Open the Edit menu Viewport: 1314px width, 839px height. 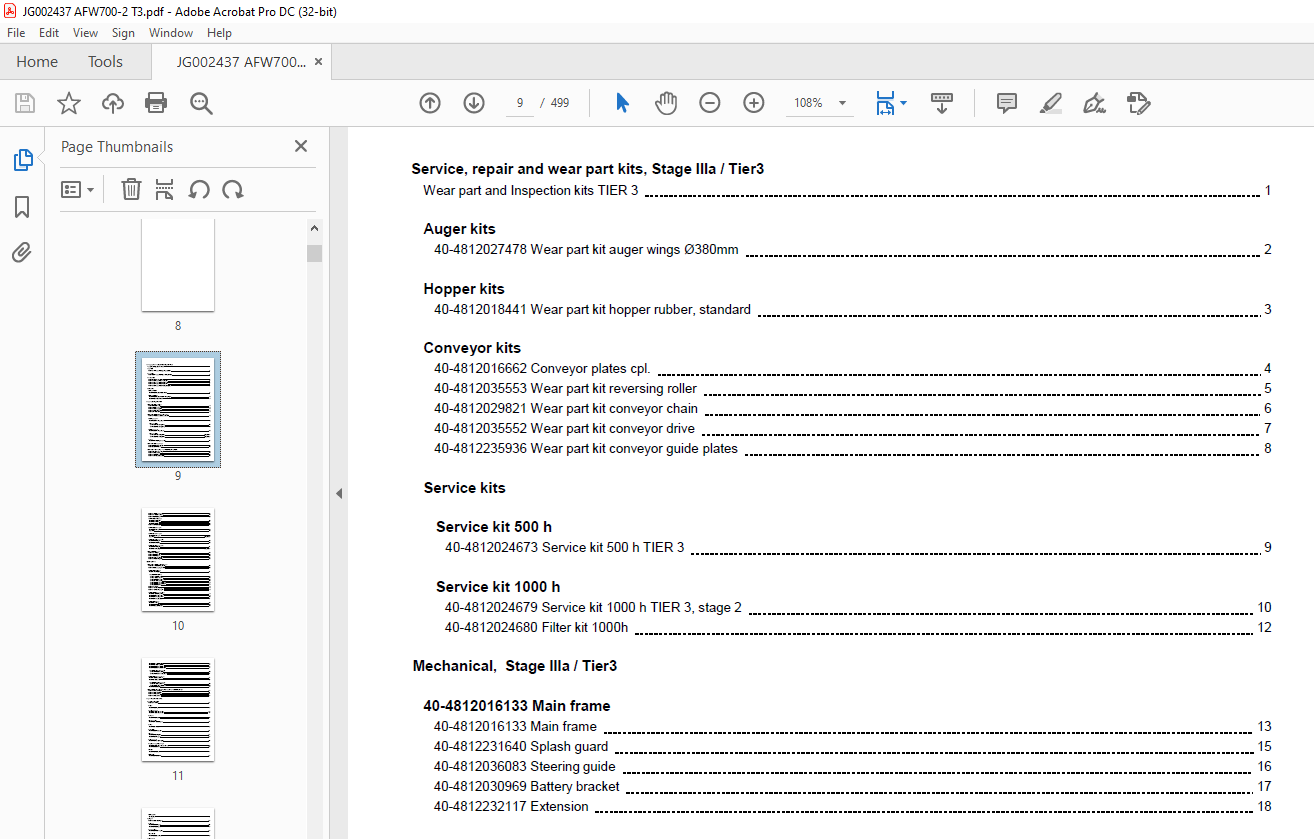coord(49,33)
